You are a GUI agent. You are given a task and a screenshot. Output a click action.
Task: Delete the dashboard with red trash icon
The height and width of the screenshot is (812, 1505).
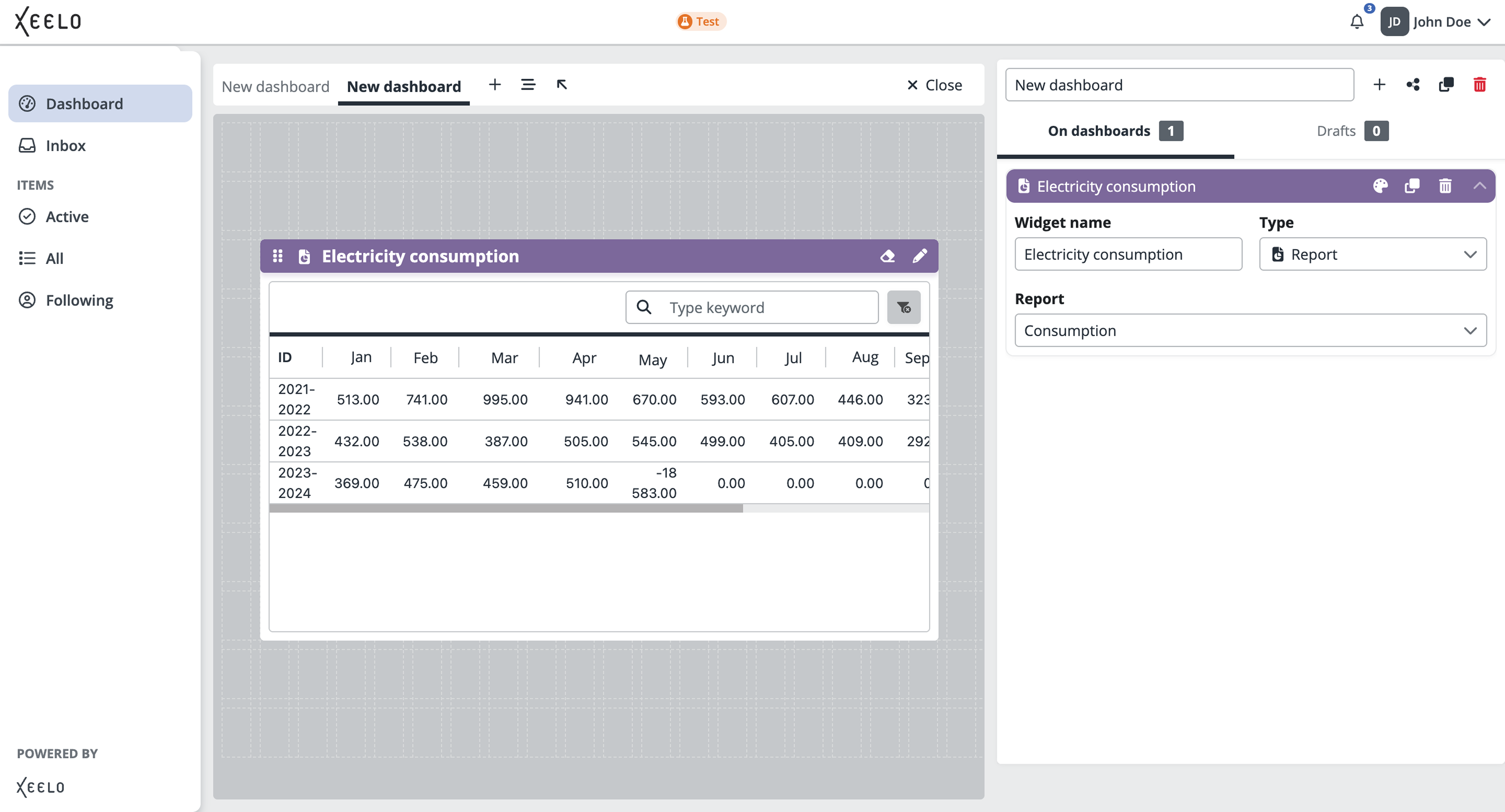[x=1479, y=85]
